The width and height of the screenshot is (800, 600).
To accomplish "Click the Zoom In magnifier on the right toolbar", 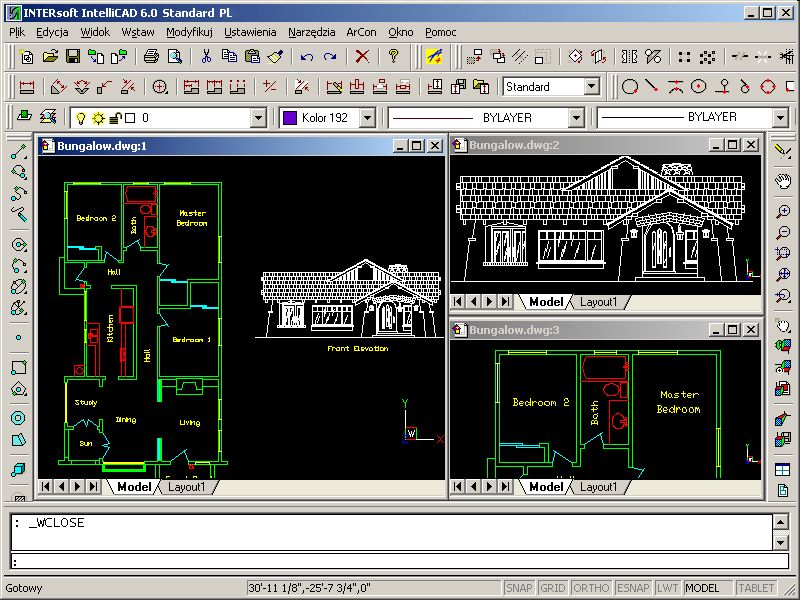I will [x=782, y=212].
